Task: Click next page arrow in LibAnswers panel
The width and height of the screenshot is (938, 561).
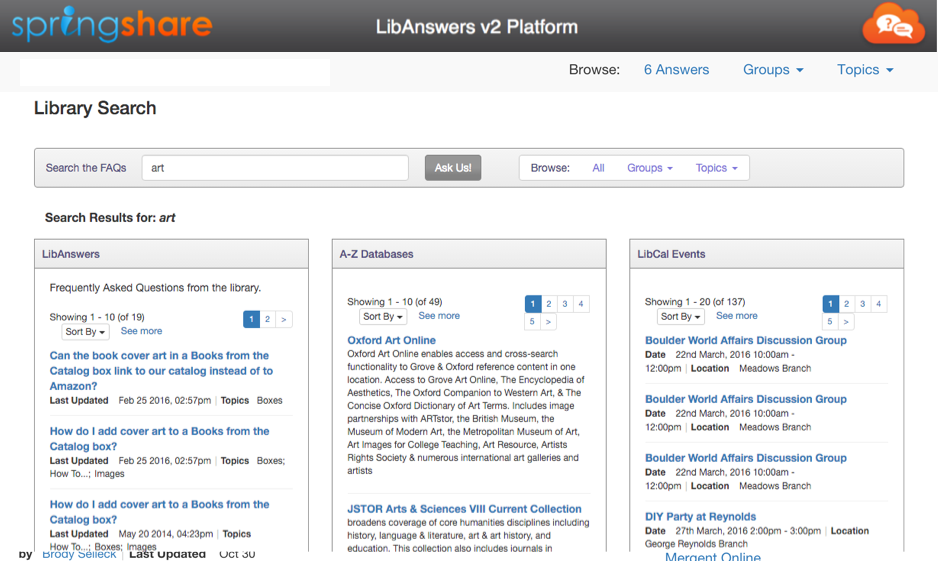Action: coord(284,319)
